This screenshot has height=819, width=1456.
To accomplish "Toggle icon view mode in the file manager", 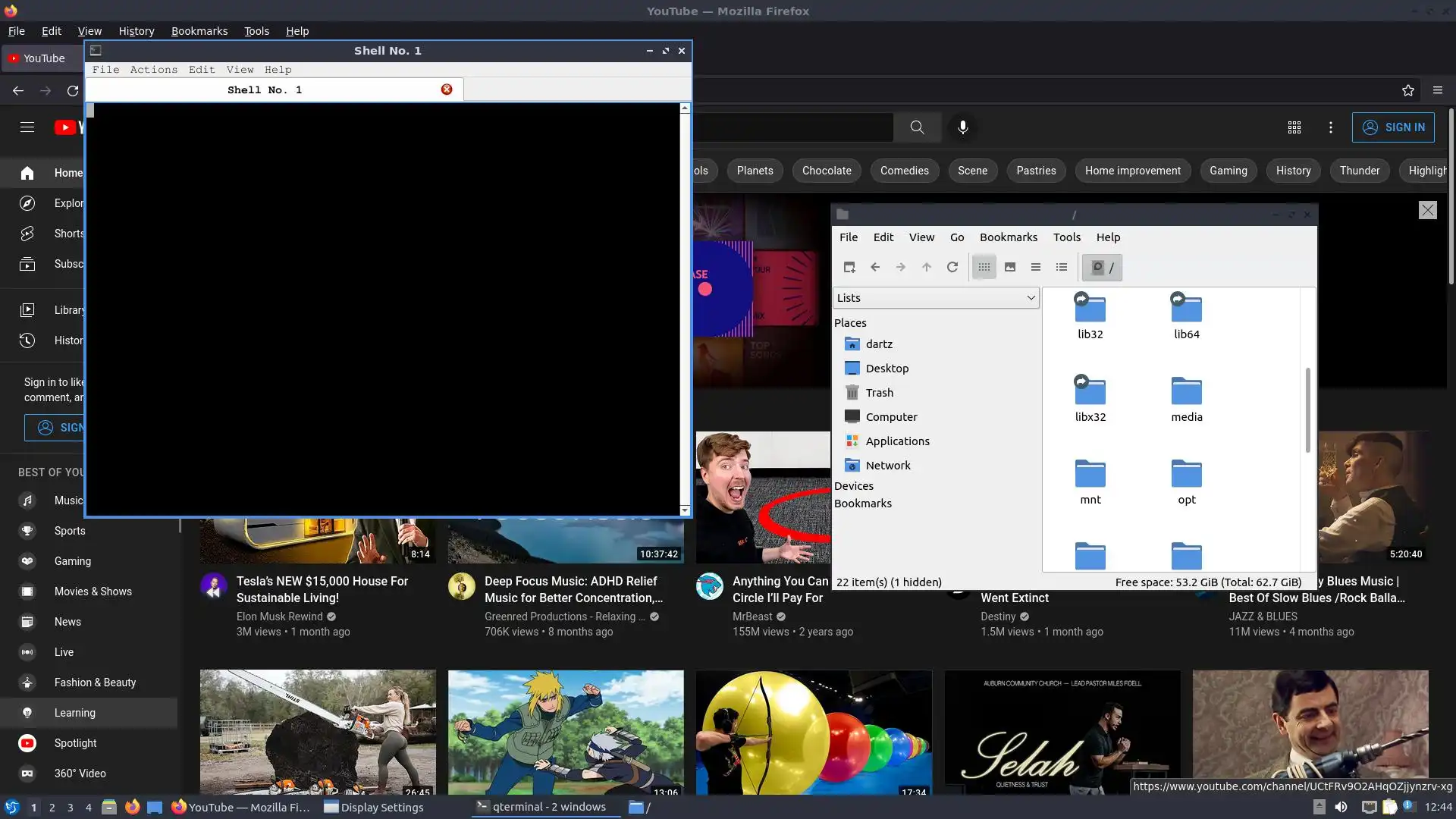I will [x=984, y=267].
